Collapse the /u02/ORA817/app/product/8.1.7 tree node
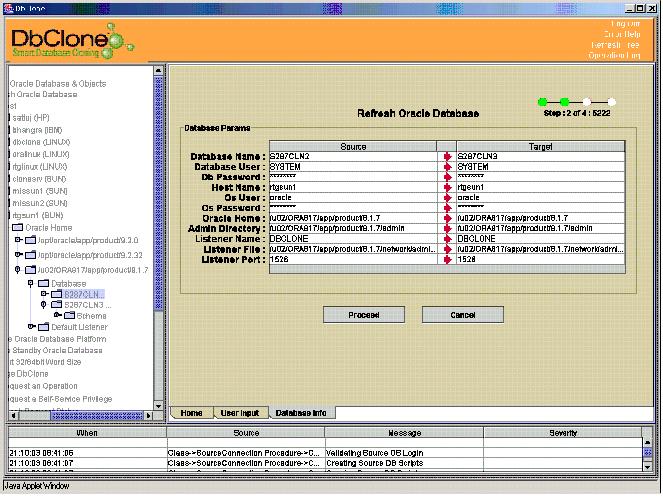 pyautogui.click(x=17, y=270)
